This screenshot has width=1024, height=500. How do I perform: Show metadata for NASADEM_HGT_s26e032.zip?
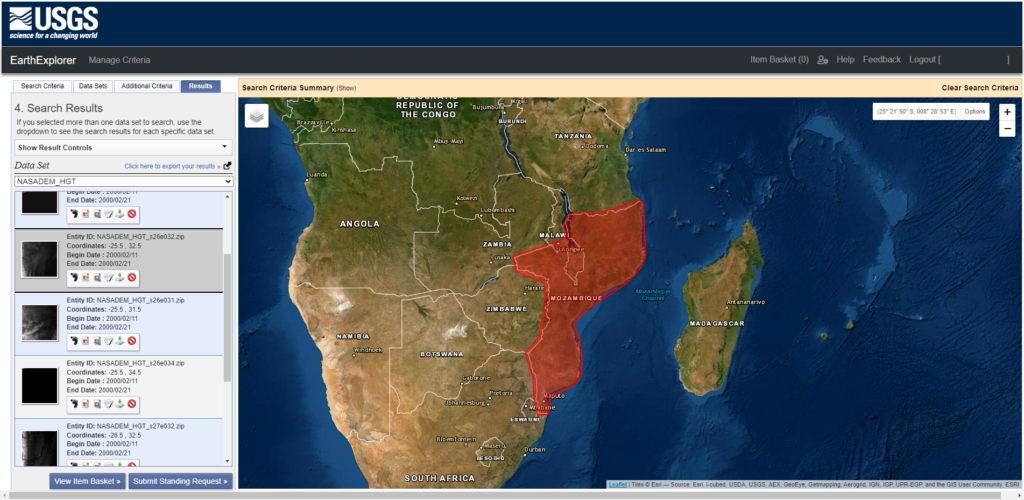point(108,277)
